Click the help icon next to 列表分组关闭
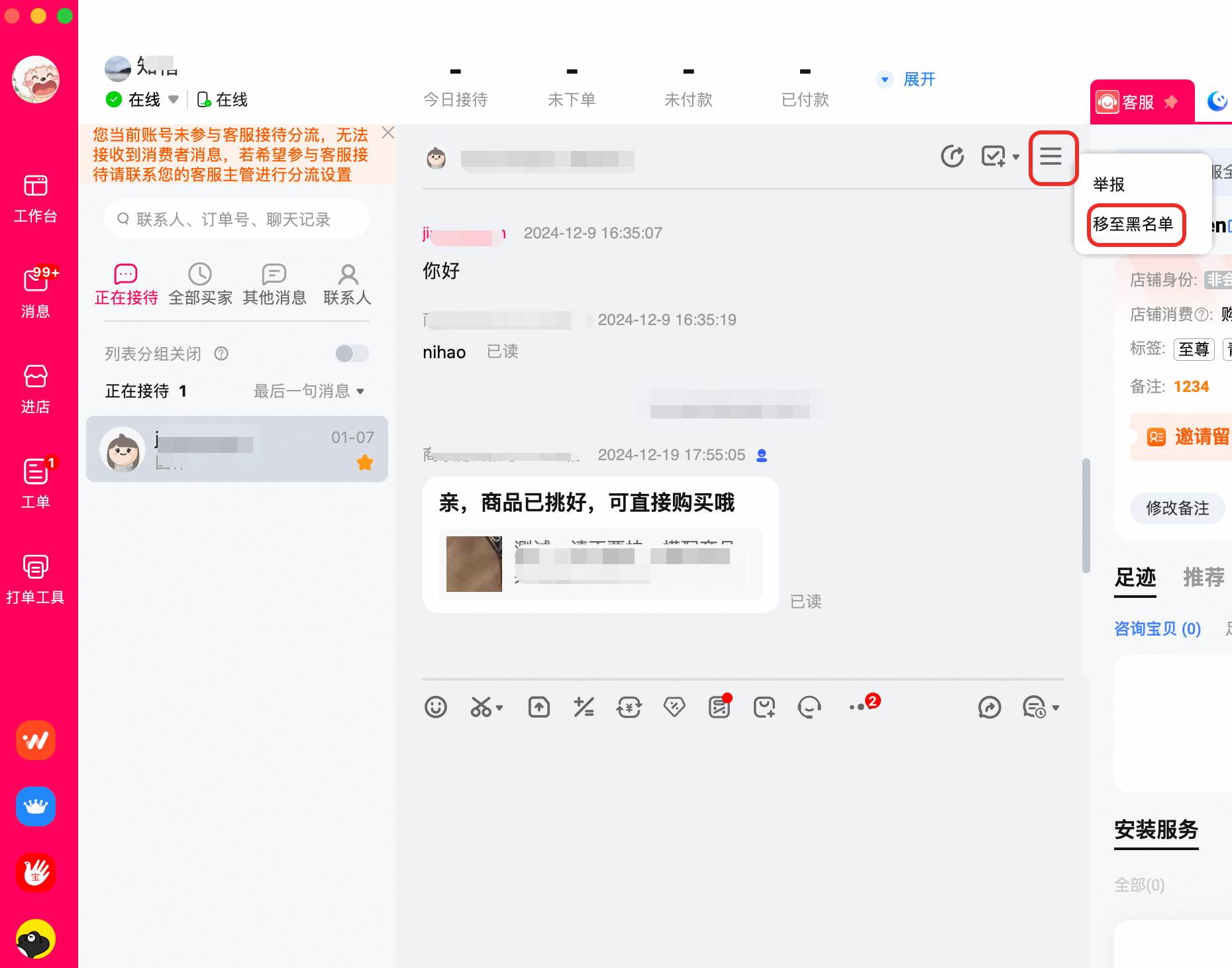Image resolution: width=1232 pixels, height=968 pixels. [221, 354]
